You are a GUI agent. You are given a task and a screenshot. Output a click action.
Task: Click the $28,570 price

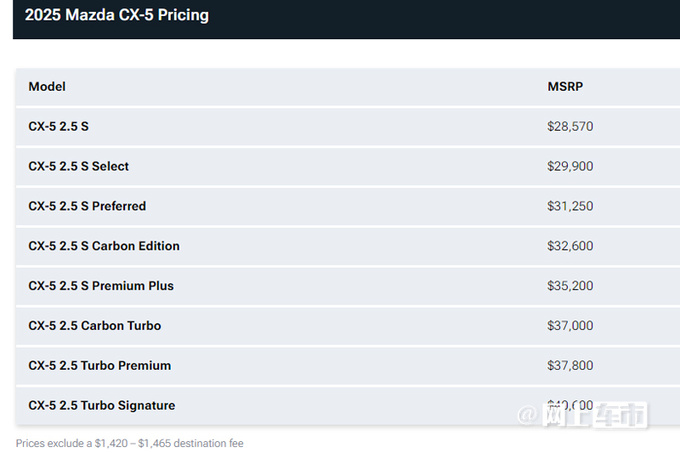(570, 127)
